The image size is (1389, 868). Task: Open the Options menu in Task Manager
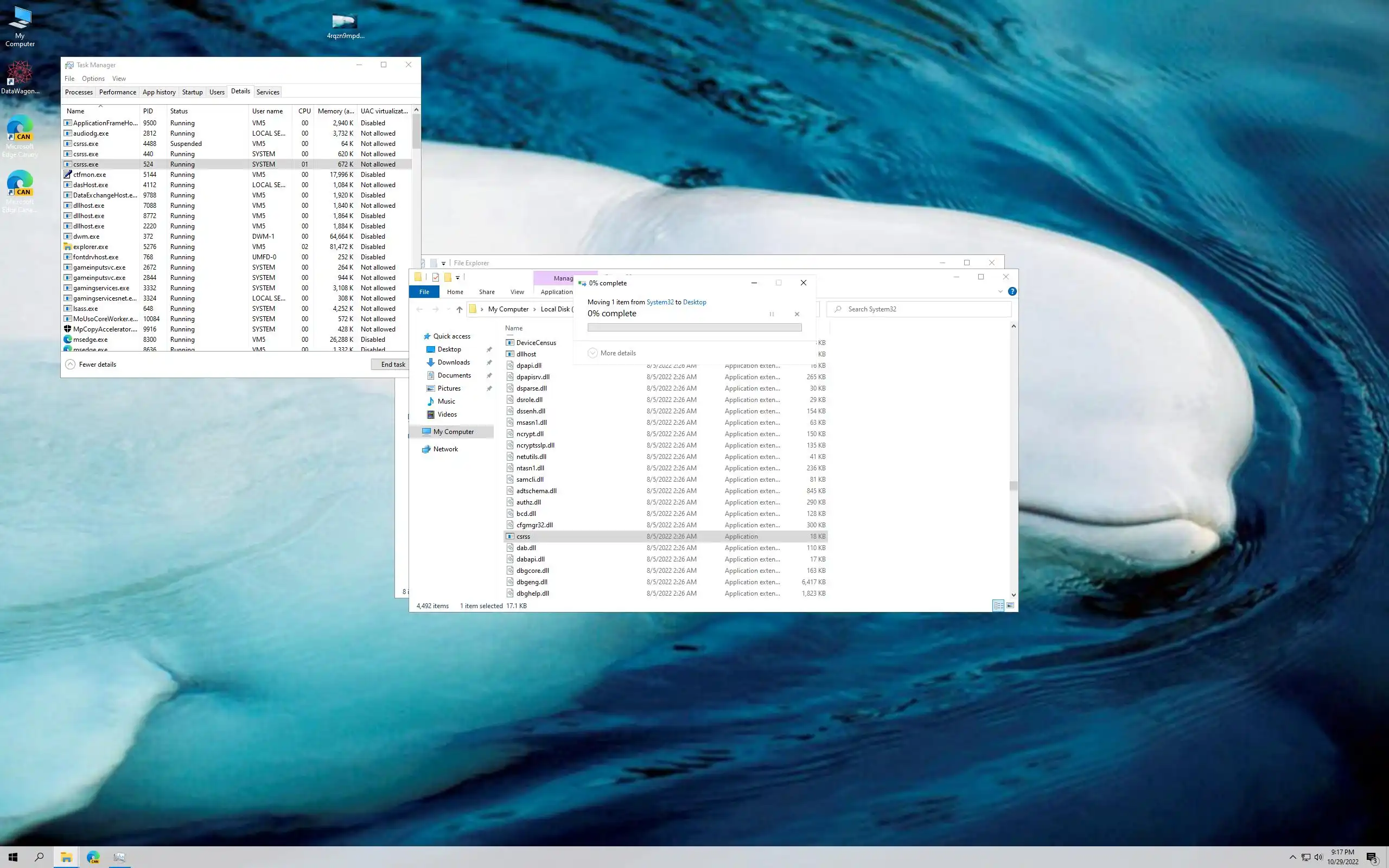click(93, 79)
